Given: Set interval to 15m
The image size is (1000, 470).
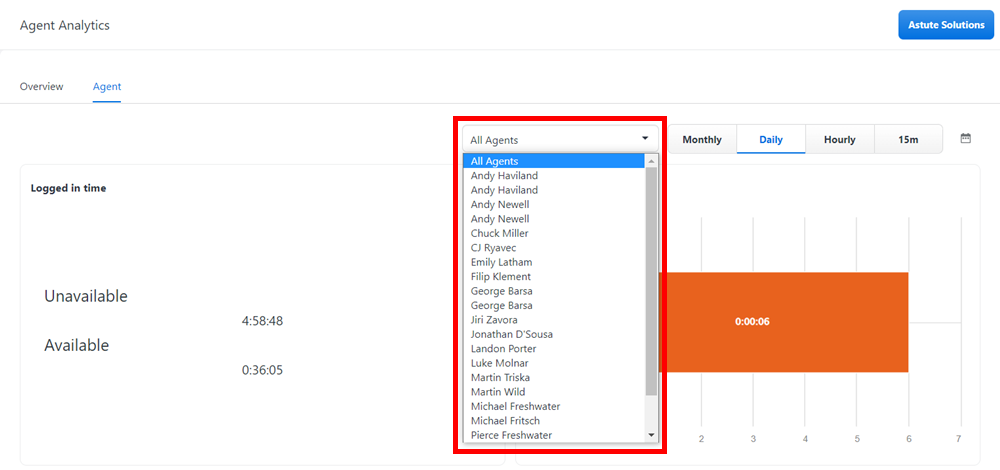Looking at the screenshot, I should pos(908,140).
